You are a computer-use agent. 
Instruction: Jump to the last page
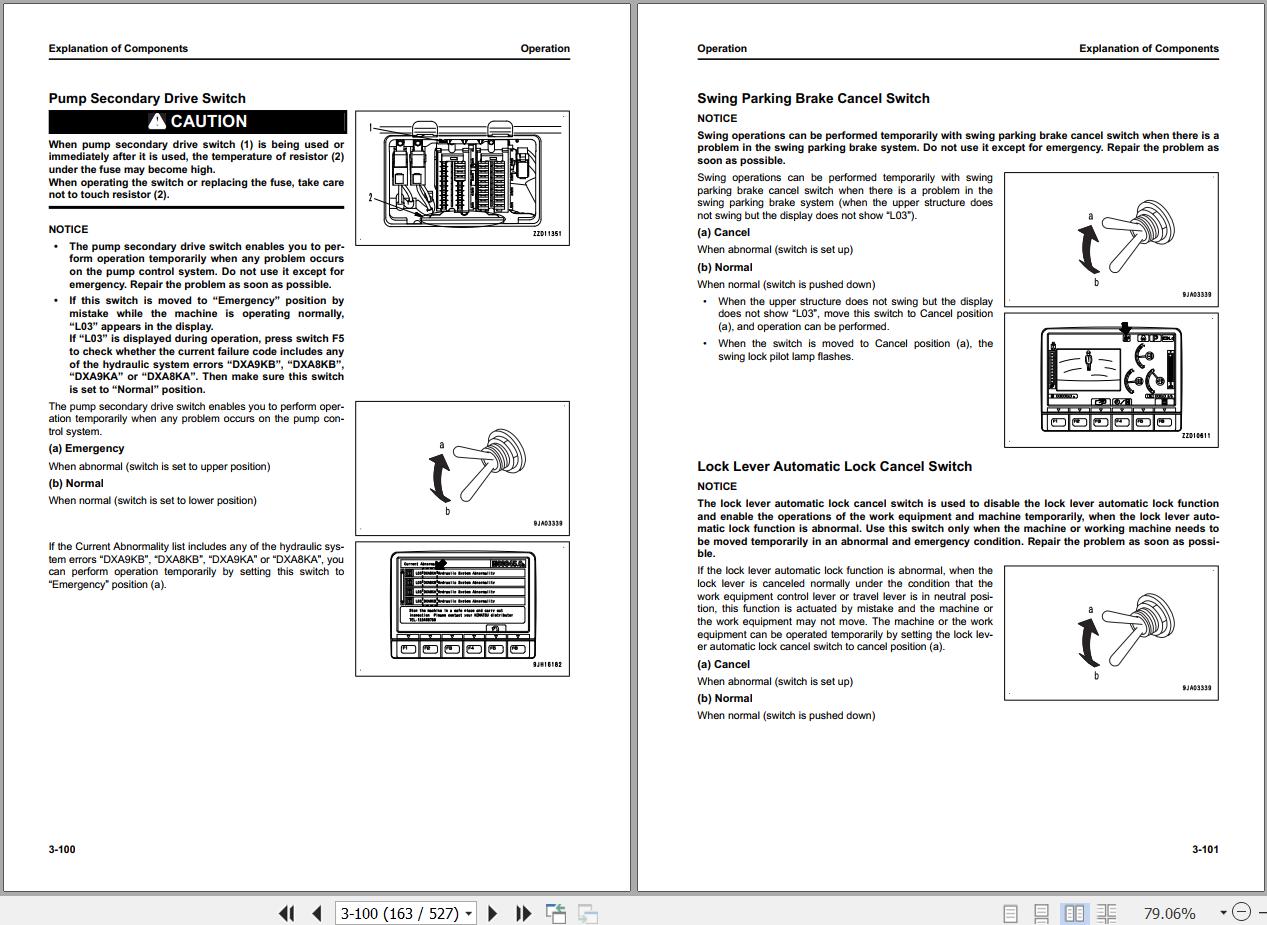pyautogui.click(x=523, y=913)
